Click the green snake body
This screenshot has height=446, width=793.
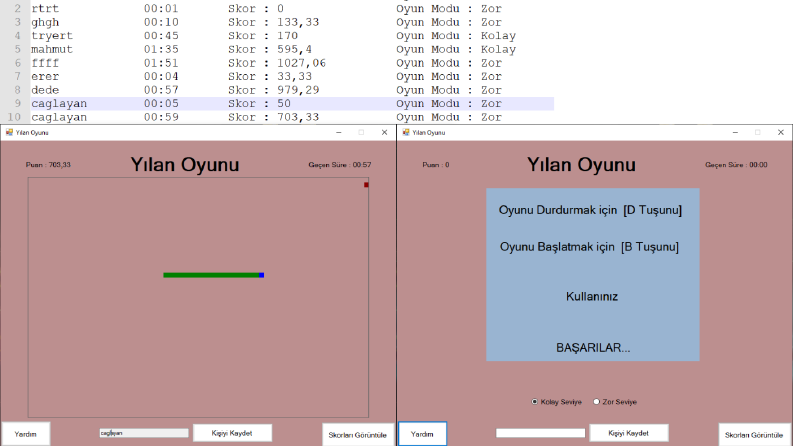(211, 275)
